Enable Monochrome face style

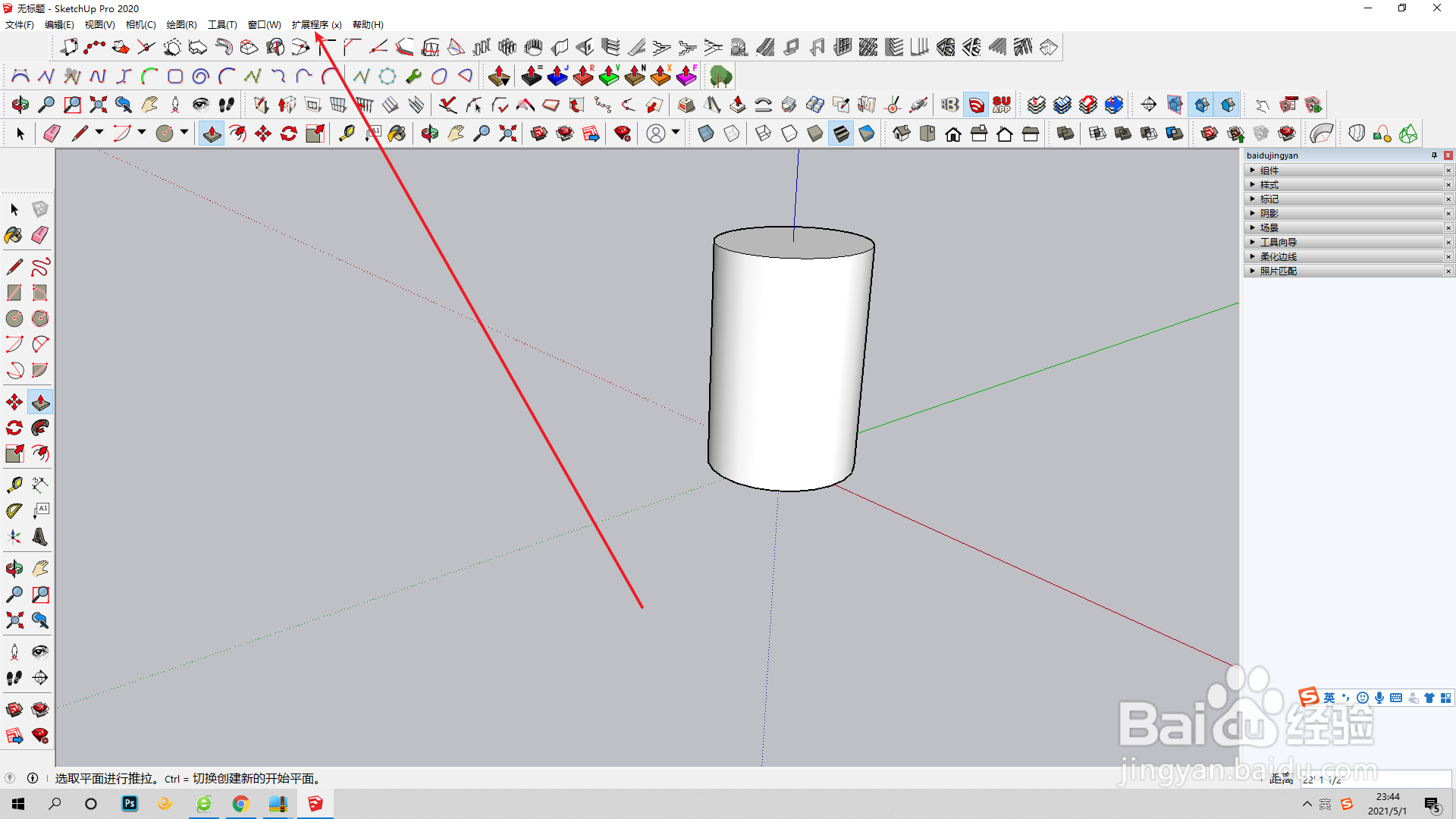pyautogui.click(x=867, y=134)
